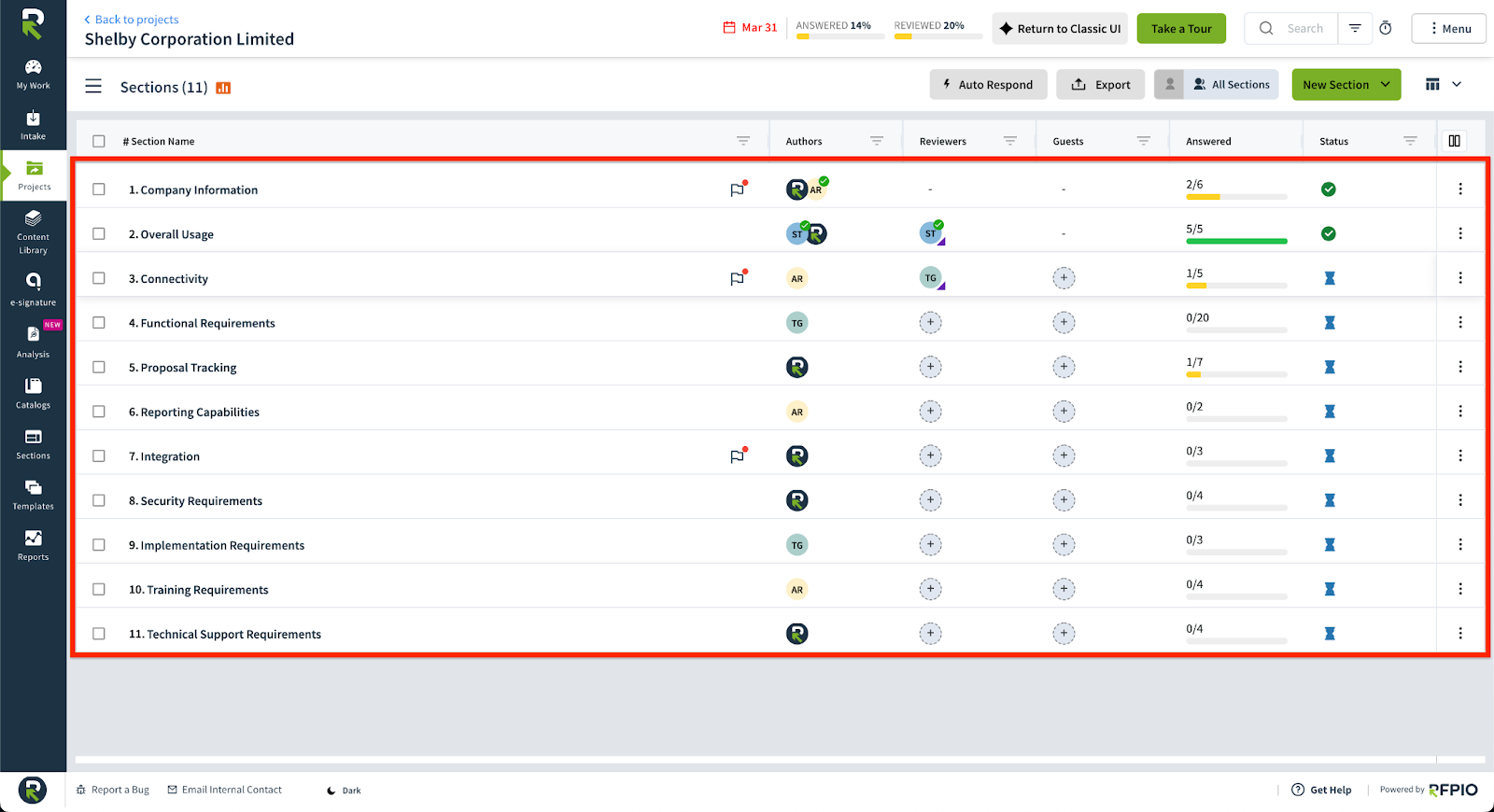The image size is (1494, 812).
Task: Add reviewer to Proposal Tracking row
Action: click(930, 367)
